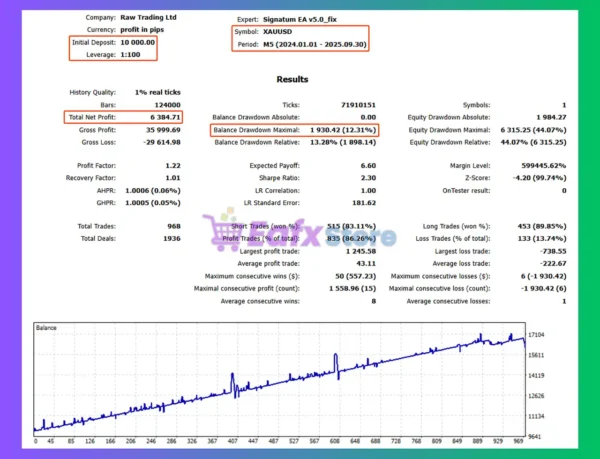The image size is (600, 459).
Task: Select Largest loss trade value -738.55
Action: (553, 251)
